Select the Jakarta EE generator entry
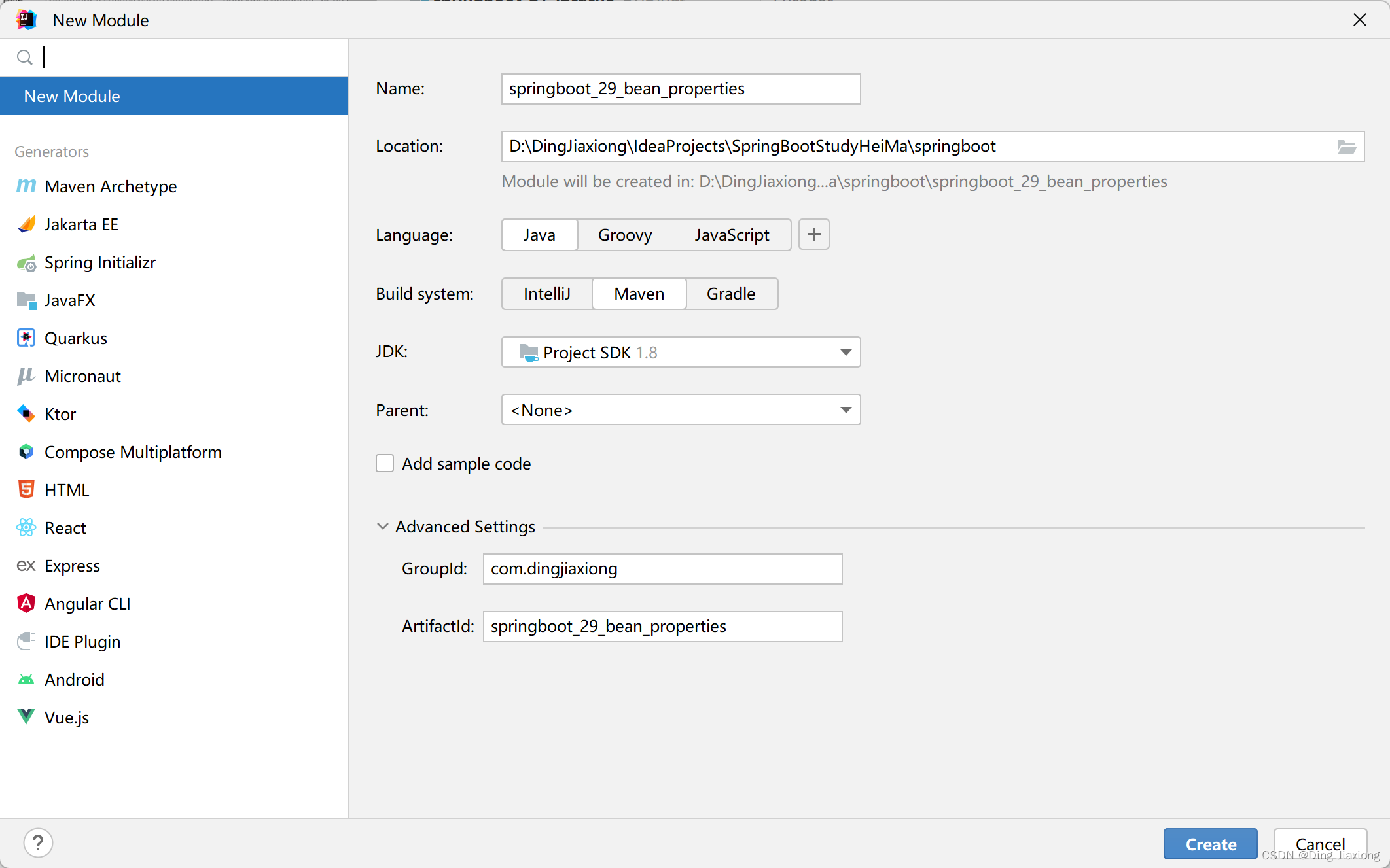This screenshot has width=1390, height=868. (81, 224)
